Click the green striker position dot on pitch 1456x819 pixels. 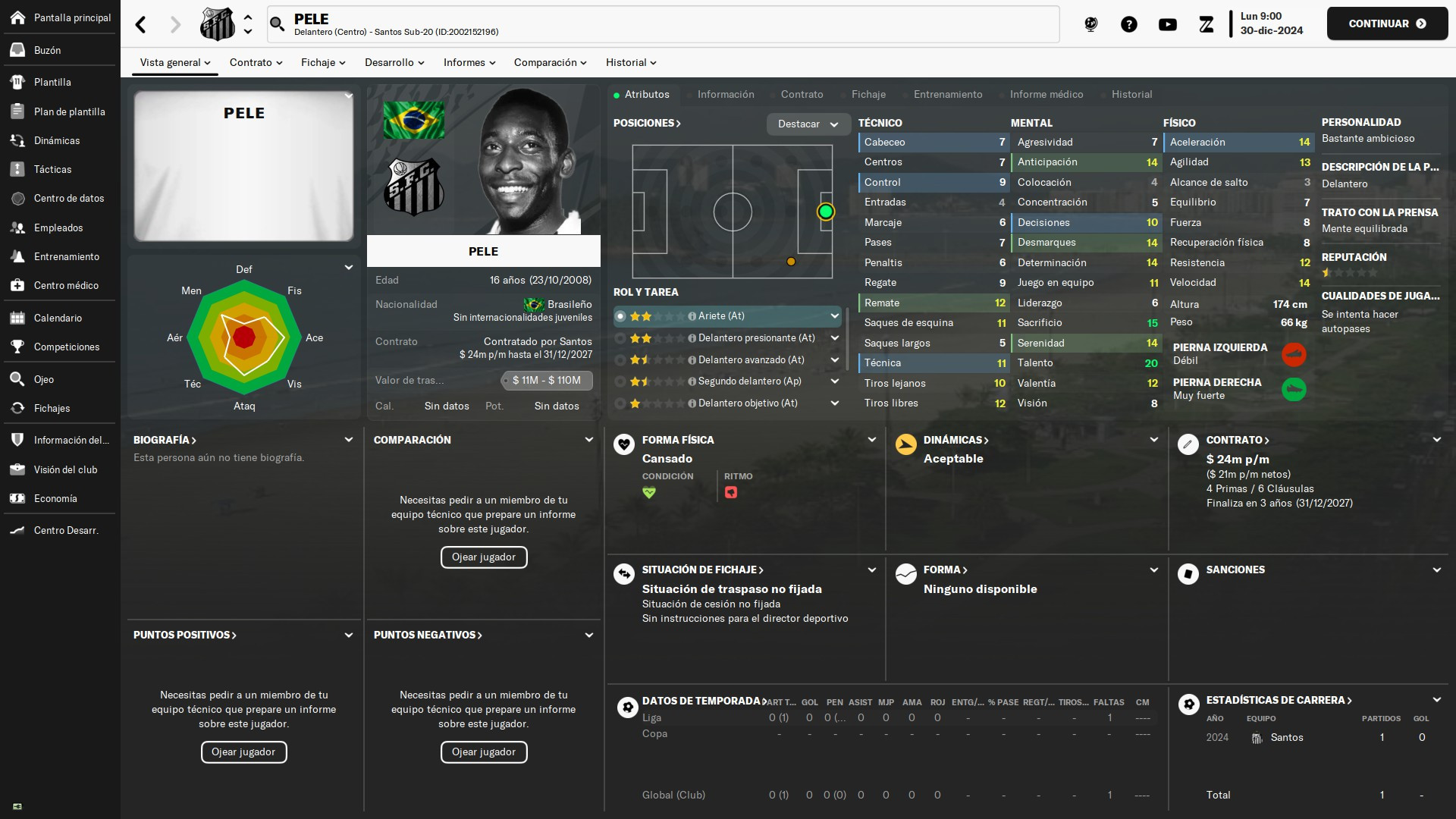pyautogui.click(x=826, y=212)
